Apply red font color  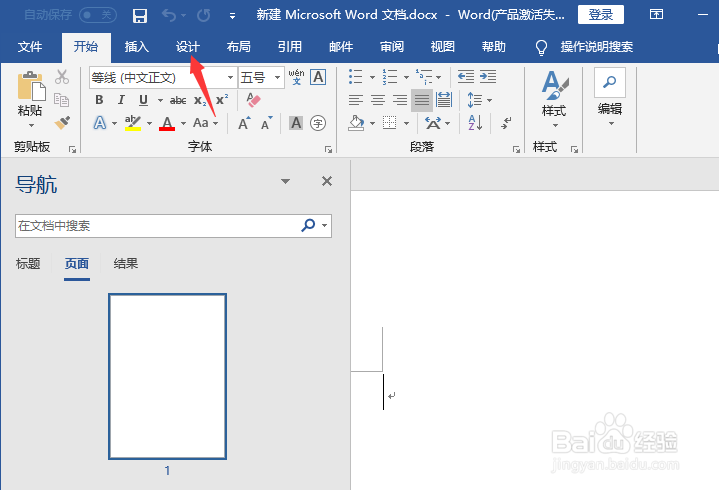coord(167,123)
